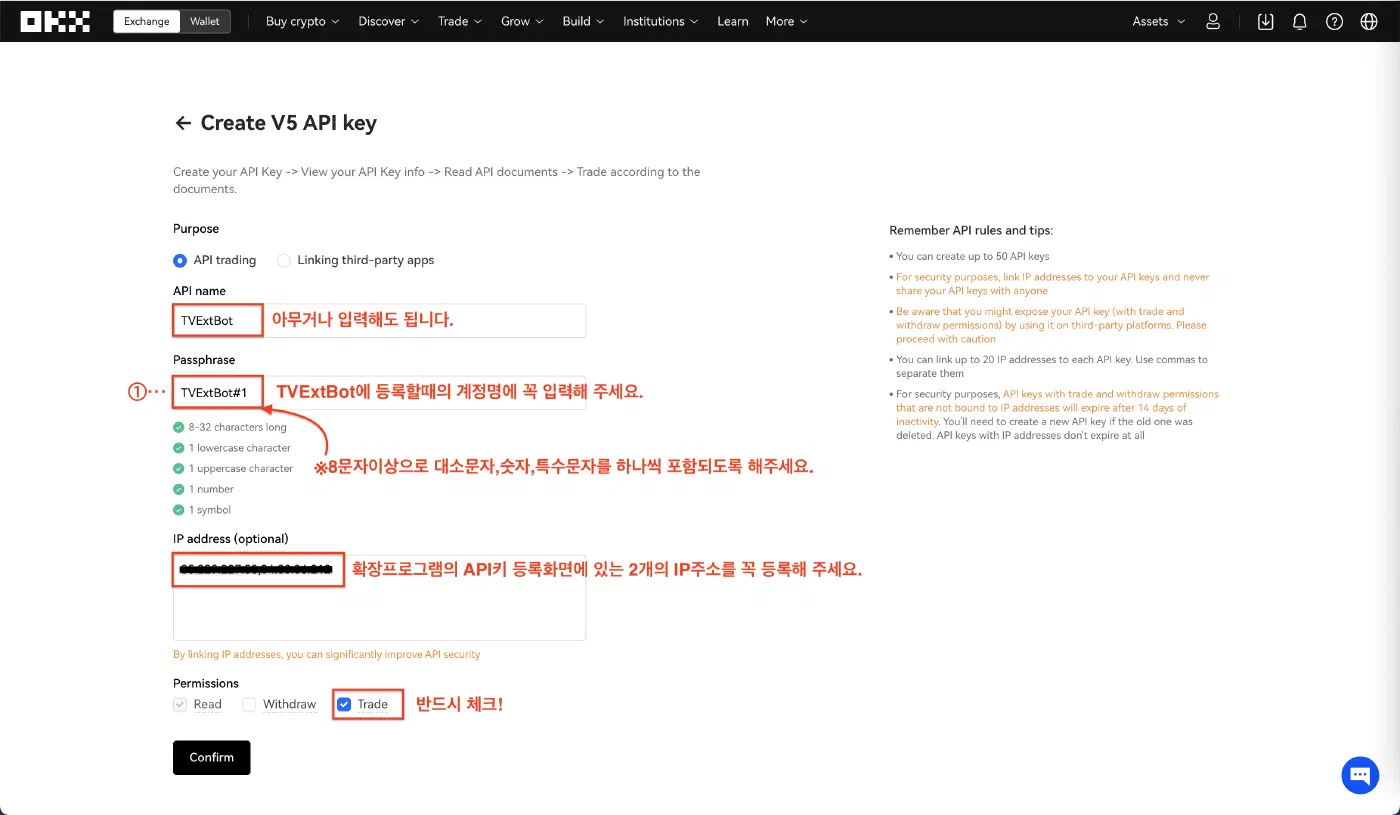
Task: Open the chat support bubble
Action: click(x=1360, y=775)
